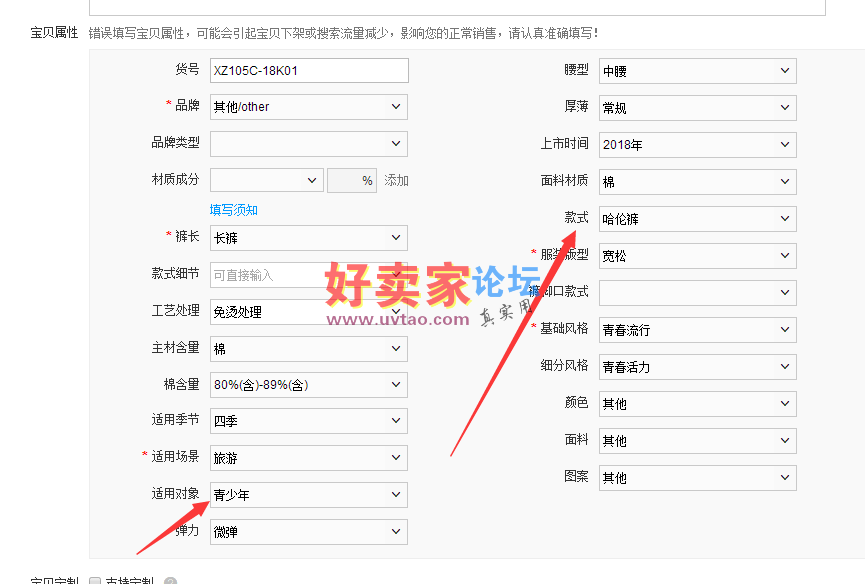Open the 弹力 dropdown showing 微弹
This screenshot has height=584, width=865.
click(308, 532)
